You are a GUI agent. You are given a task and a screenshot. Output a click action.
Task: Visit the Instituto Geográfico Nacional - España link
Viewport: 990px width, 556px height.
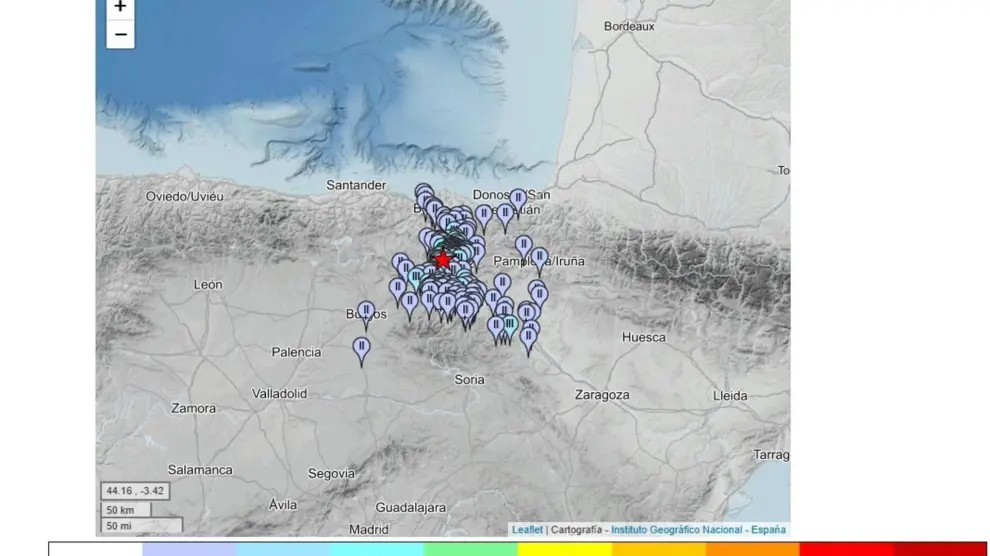tap(698, 530)
